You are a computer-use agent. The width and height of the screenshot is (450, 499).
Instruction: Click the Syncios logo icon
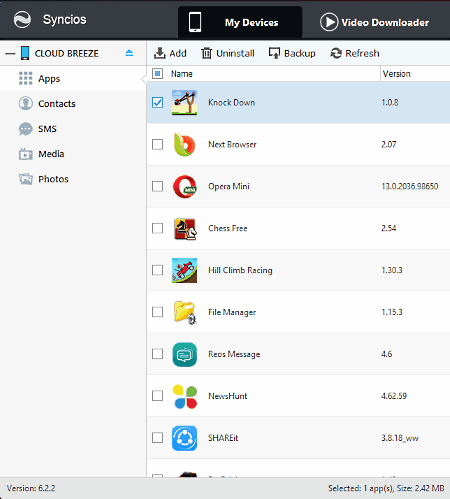click(22, 20)
